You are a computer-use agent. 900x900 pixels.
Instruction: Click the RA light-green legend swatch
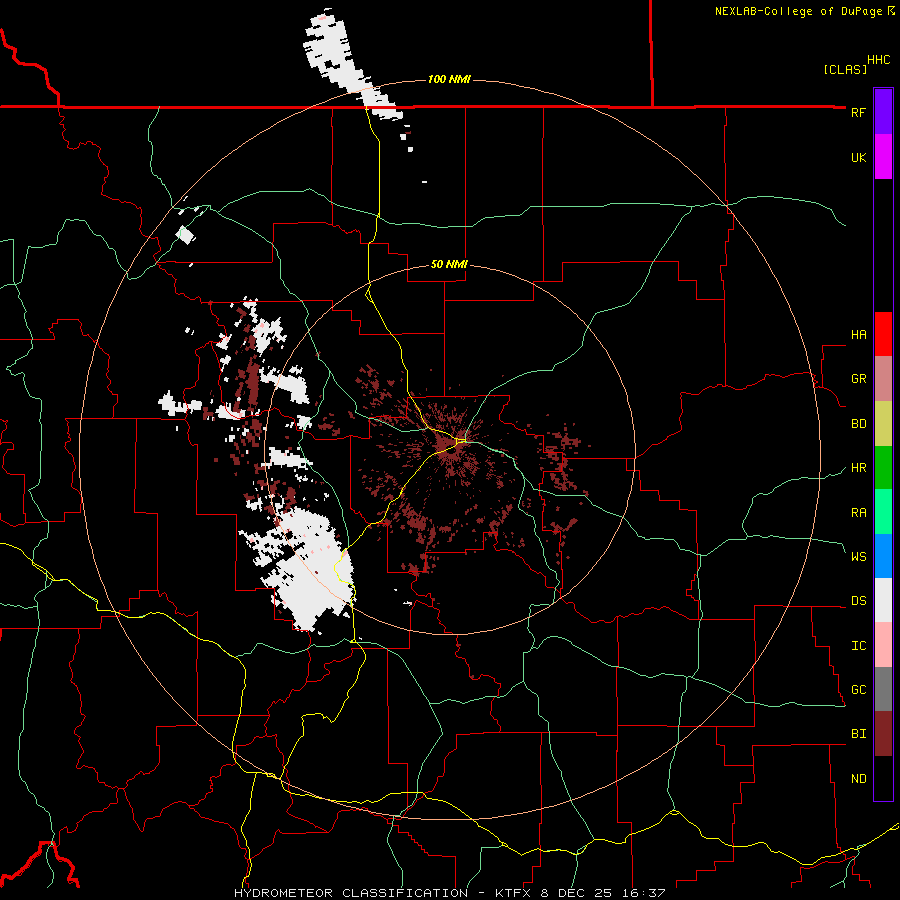883,512
